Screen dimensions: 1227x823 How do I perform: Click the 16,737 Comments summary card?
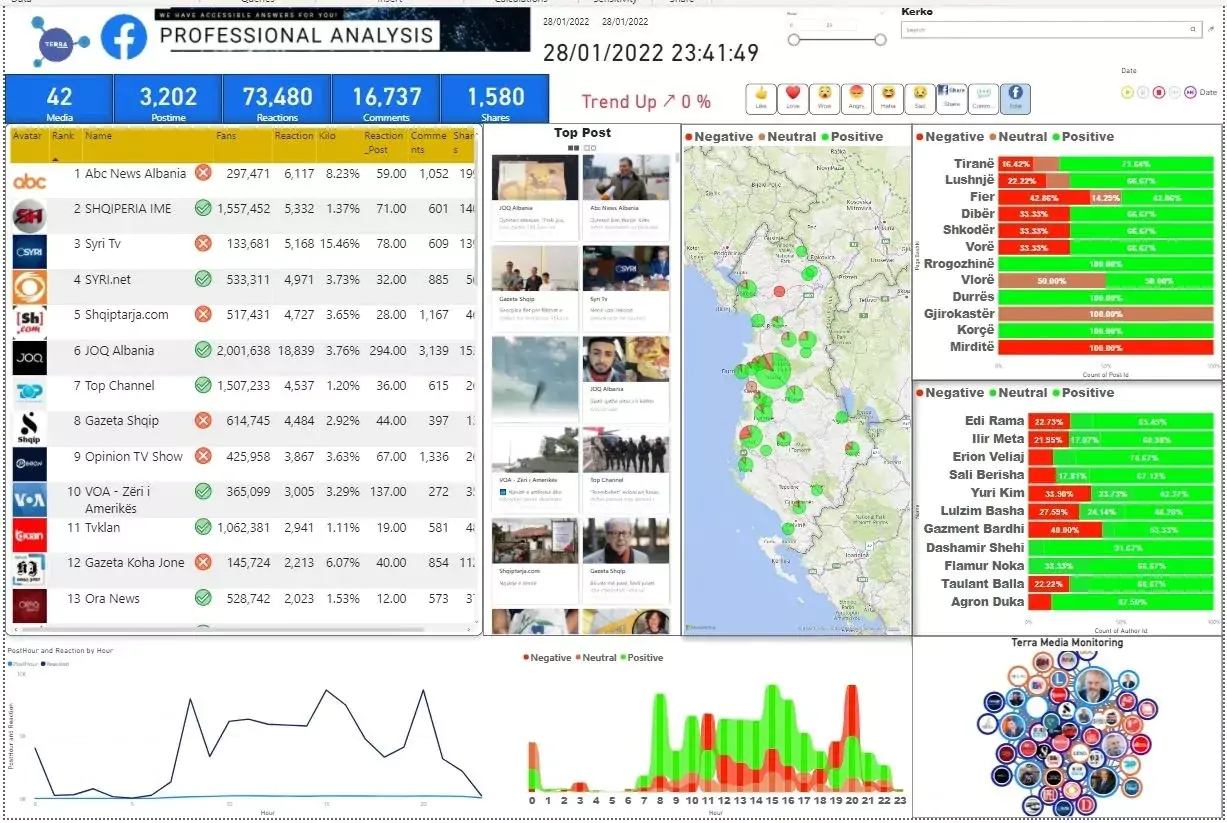click(x=386, y=99)
